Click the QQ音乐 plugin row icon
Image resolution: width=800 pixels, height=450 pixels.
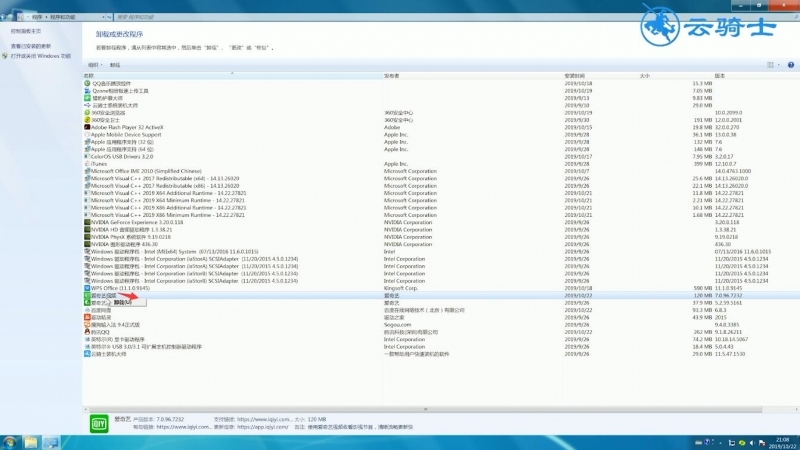[87, 83]
